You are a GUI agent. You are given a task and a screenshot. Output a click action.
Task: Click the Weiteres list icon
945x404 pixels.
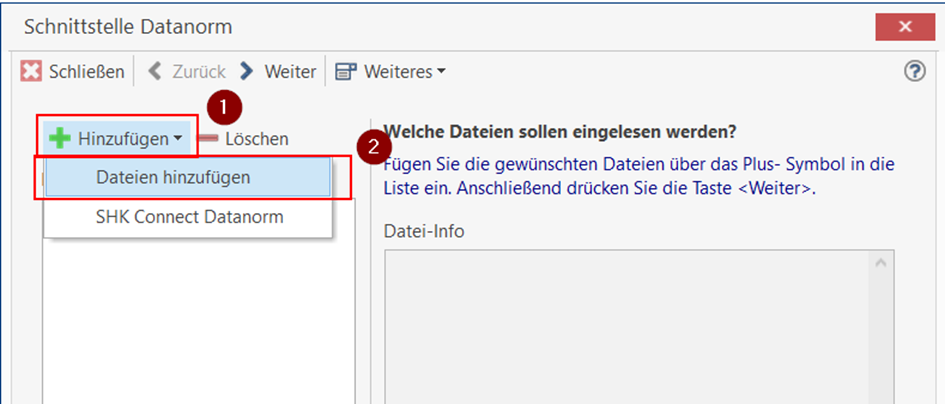coord(346,72)
